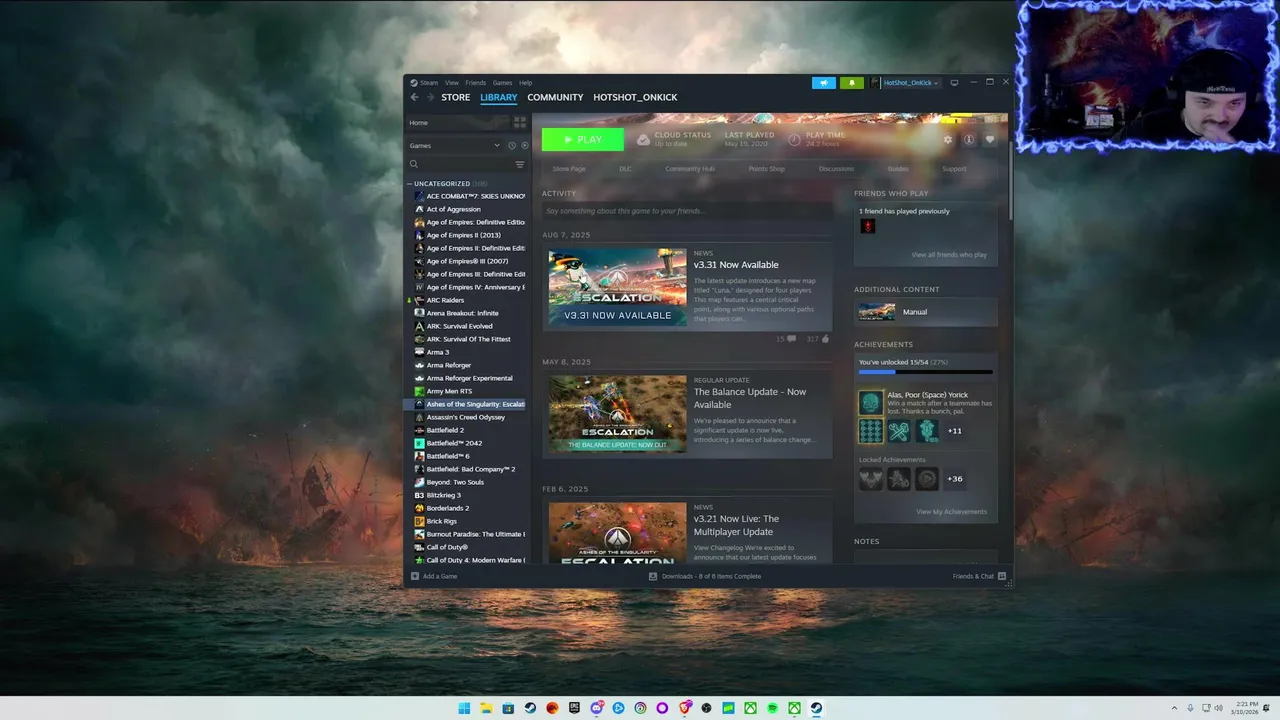1280x720 pixels.
Task: Switch Steam to Big Picture mode icon
Action: point(954,83)
